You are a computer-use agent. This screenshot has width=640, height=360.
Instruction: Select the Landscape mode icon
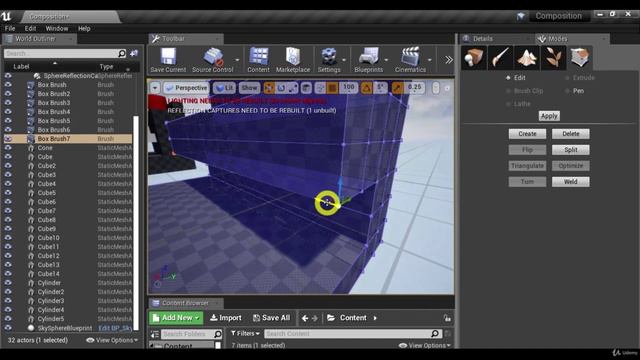pyautogui.click(x=527, y=58)
